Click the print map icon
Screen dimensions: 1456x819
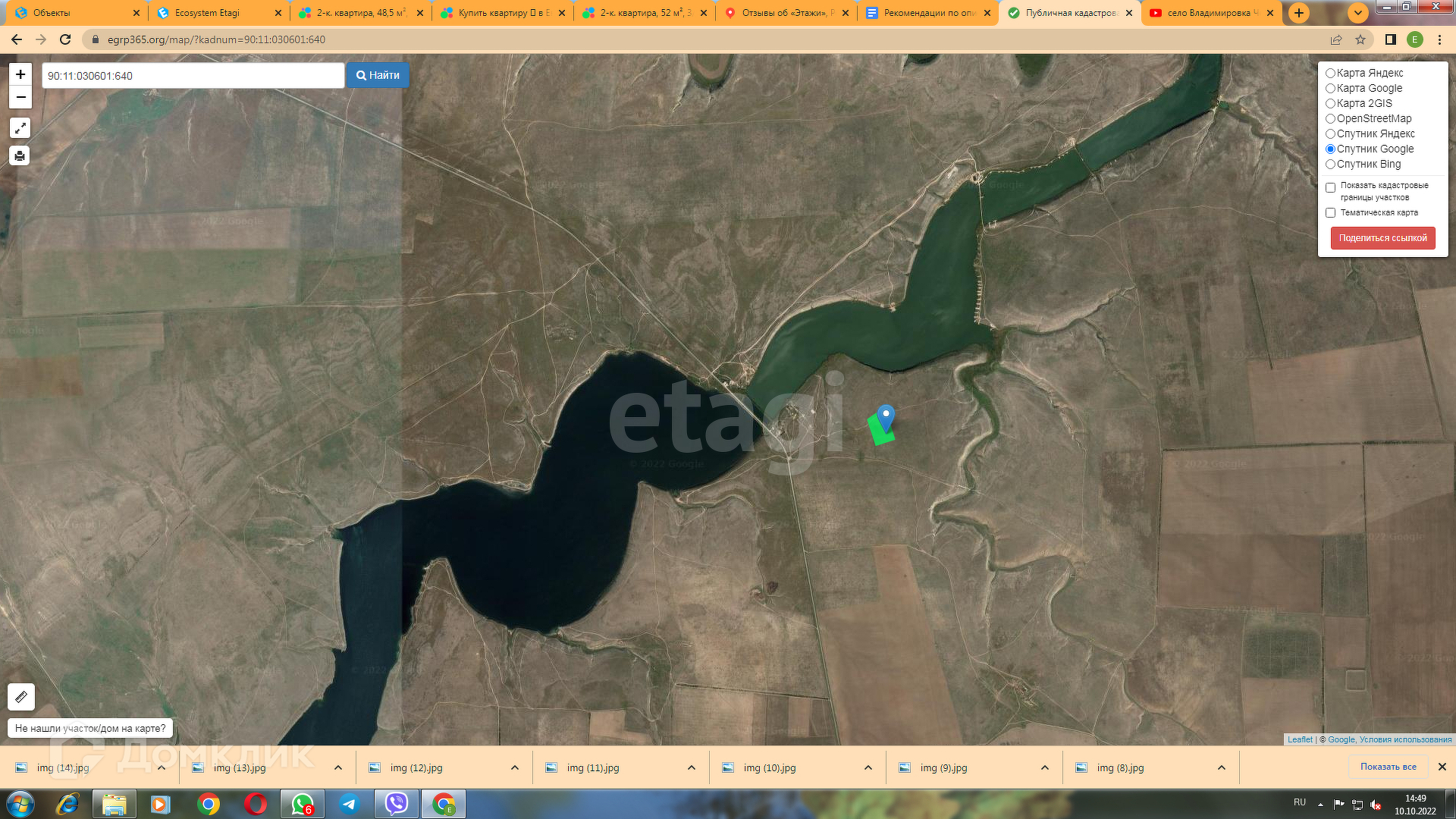point(20,155)
